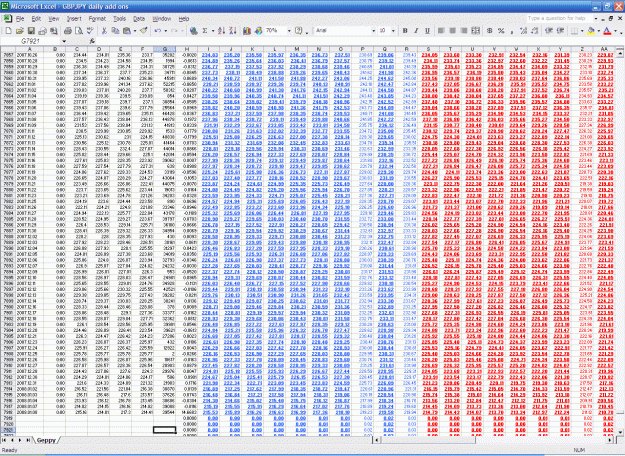This screenshot has height=456, width=625.
Task: Expand the Borders style arrow
Action: (582, 31)
